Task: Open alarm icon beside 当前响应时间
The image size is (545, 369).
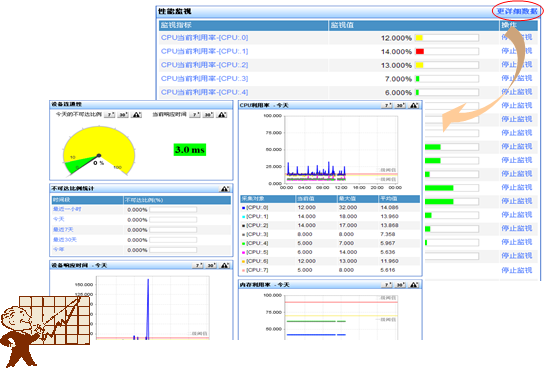Action: click(221, 115)
